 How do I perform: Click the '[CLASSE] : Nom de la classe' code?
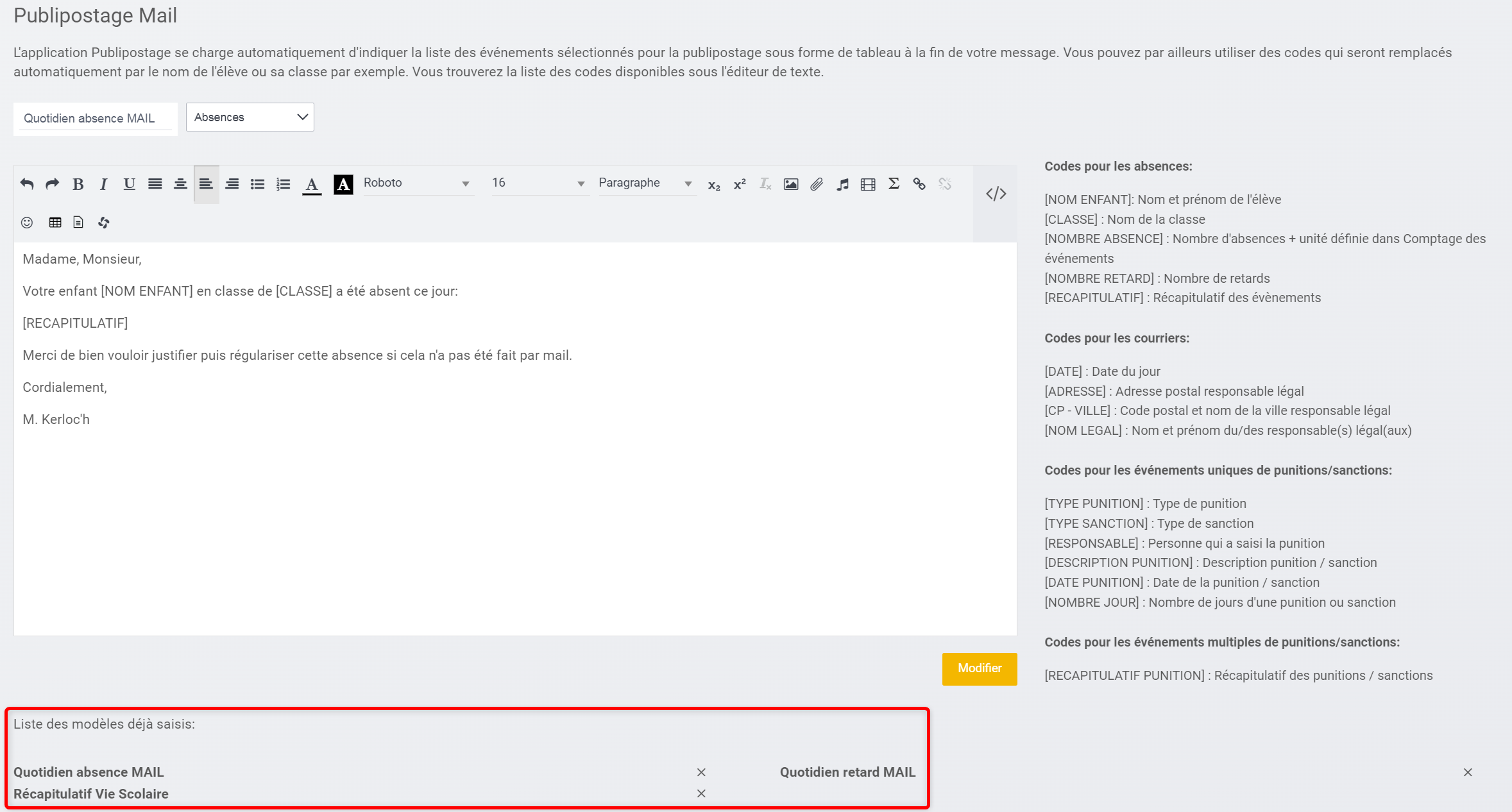tap(1125, 219)
